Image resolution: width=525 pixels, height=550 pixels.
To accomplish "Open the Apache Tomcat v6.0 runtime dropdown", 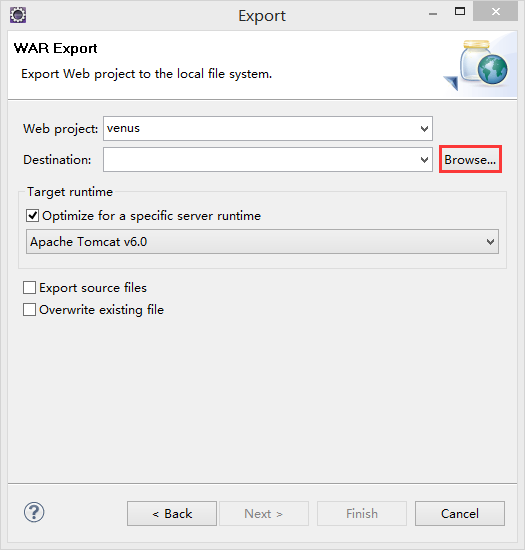I will 262,242.
